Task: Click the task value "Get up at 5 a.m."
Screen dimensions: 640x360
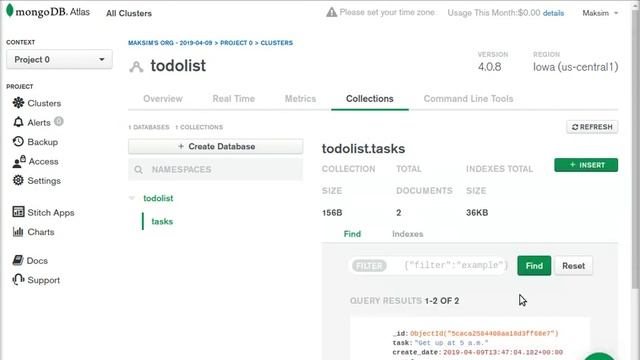Action: click(451, 343)
